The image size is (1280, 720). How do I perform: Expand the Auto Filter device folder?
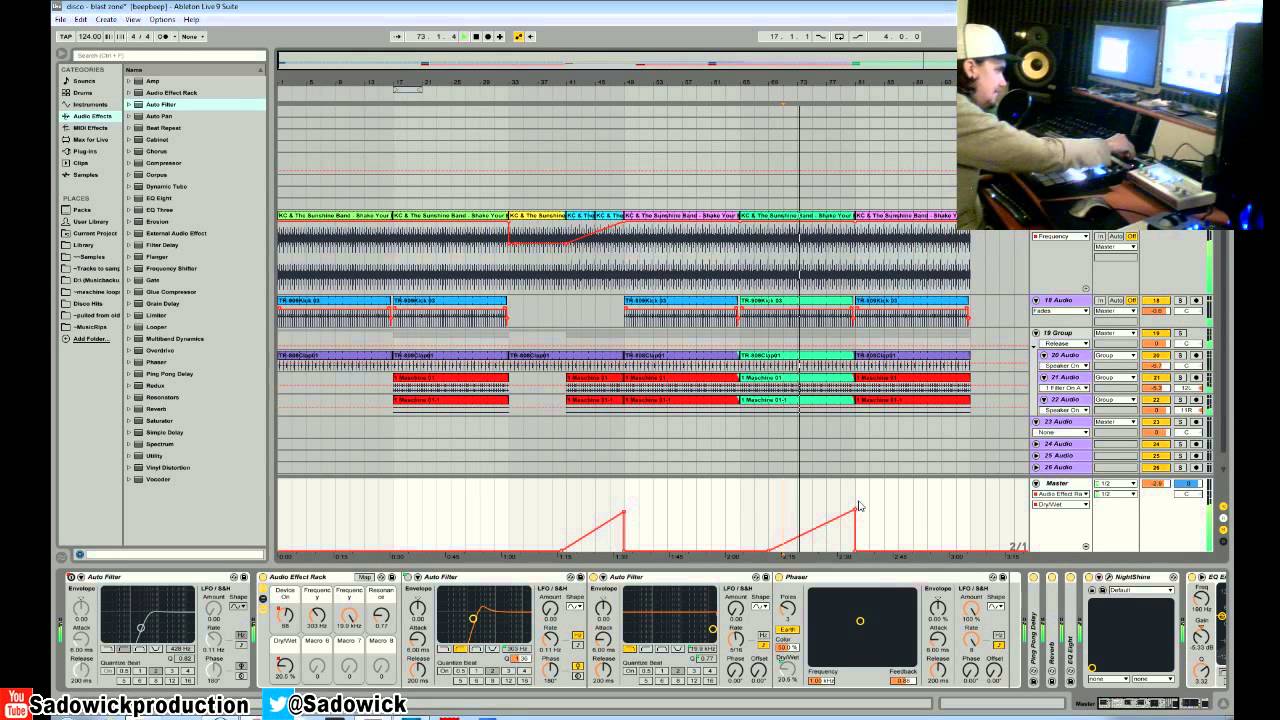point(129,104)
